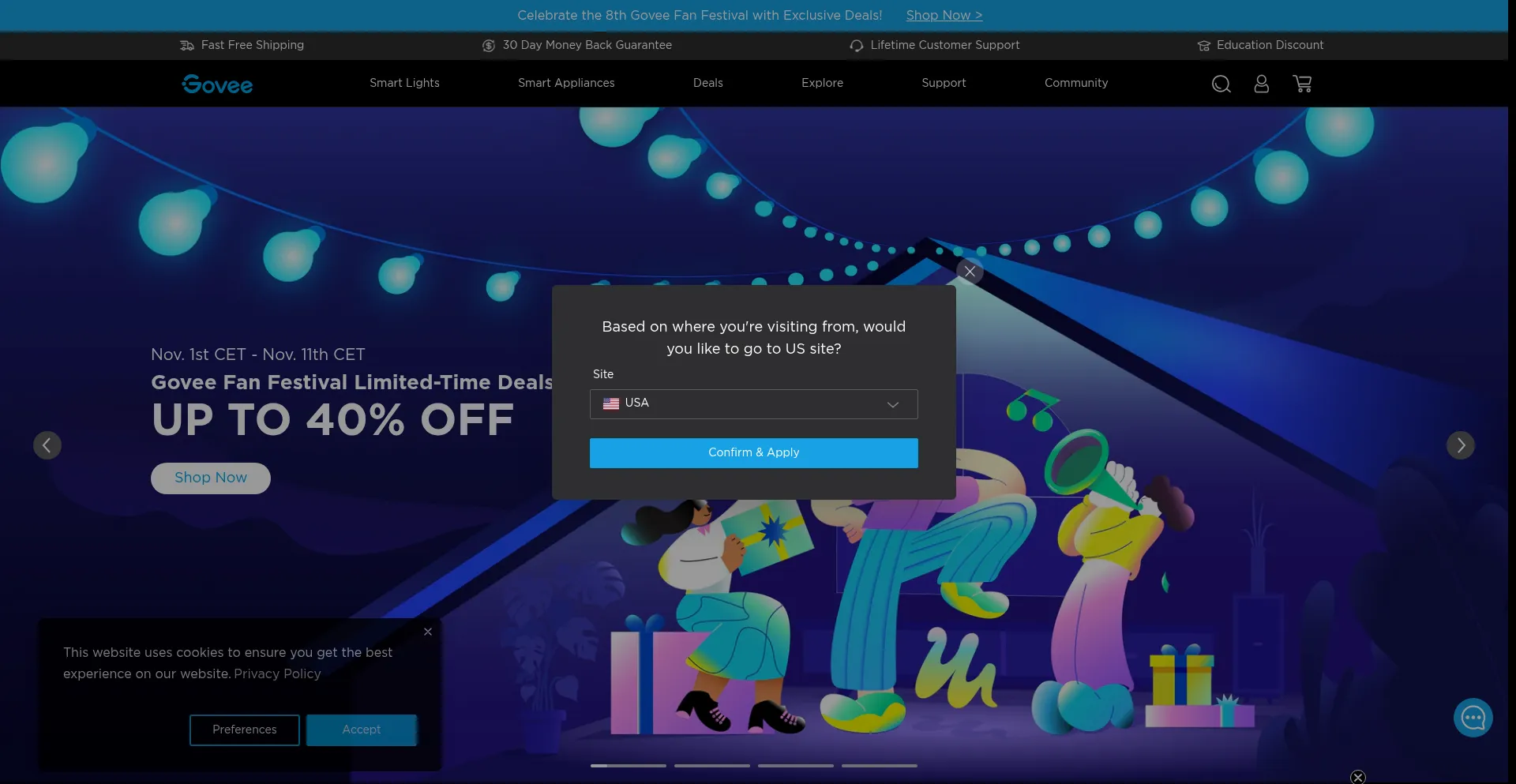Accept the website cookies
The width and height of the screenshot is (1516, 784).
tap(361, 730)
